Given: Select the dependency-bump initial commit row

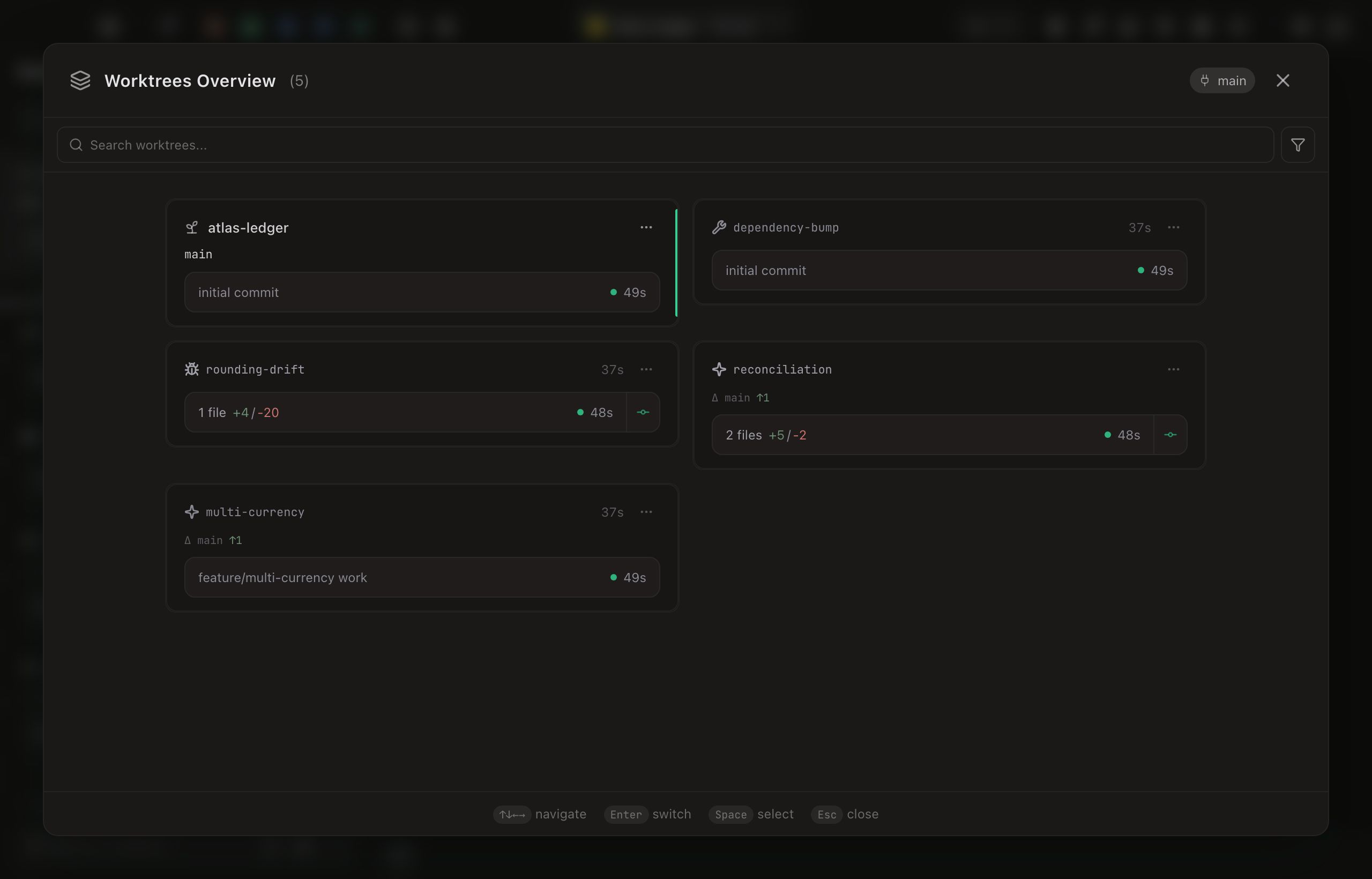Looking at the screenshot, I should [x=949, y=270].
